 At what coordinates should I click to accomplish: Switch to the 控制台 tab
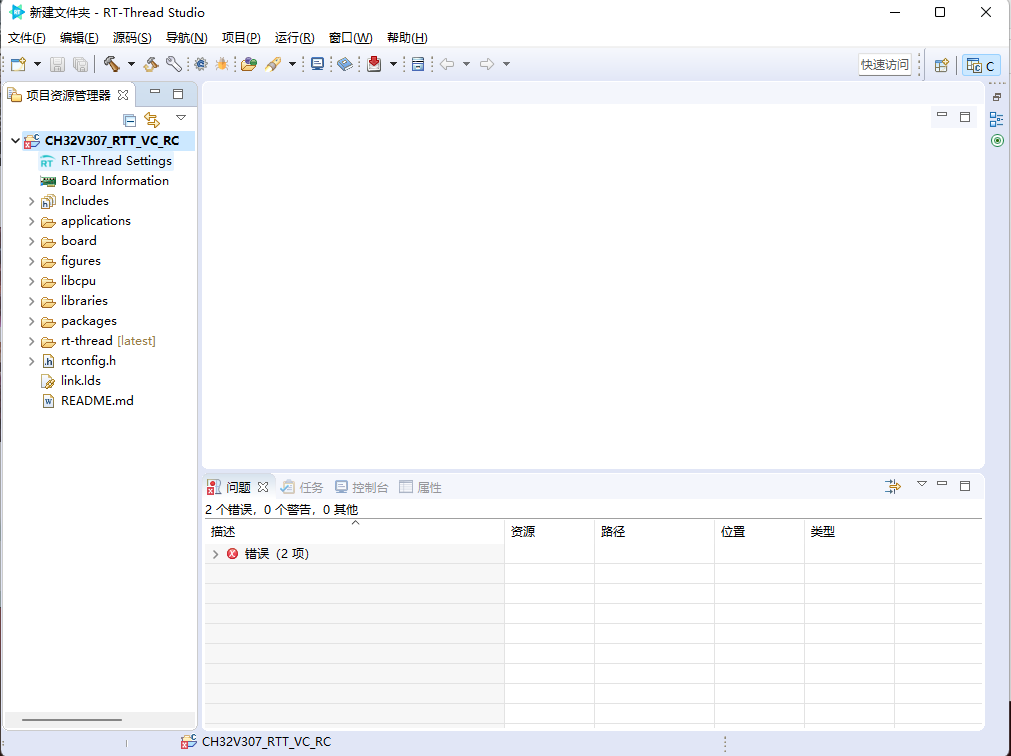tap(362, 488)
